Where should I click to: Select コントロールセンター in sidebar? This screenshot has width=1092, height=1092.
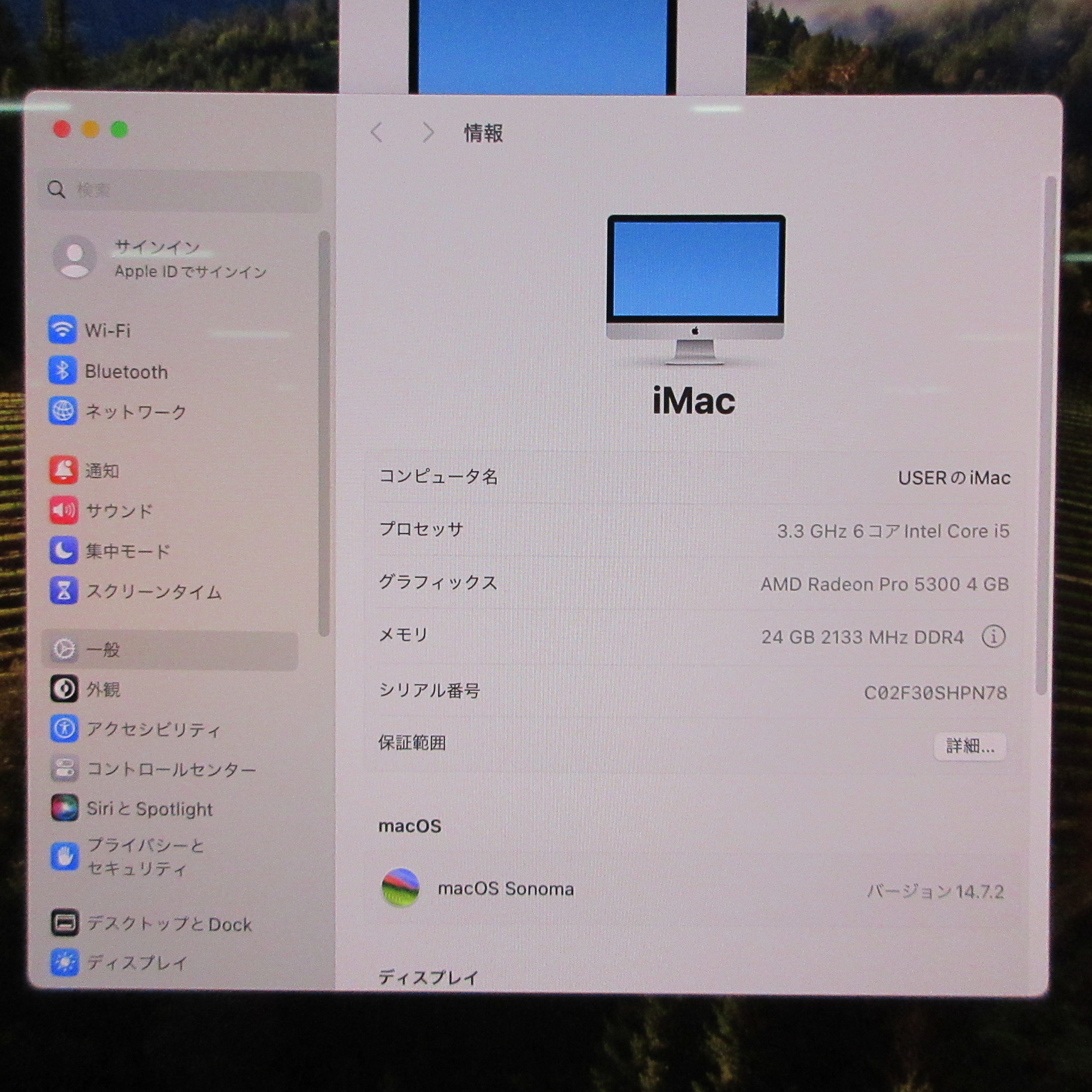point(171,769)
